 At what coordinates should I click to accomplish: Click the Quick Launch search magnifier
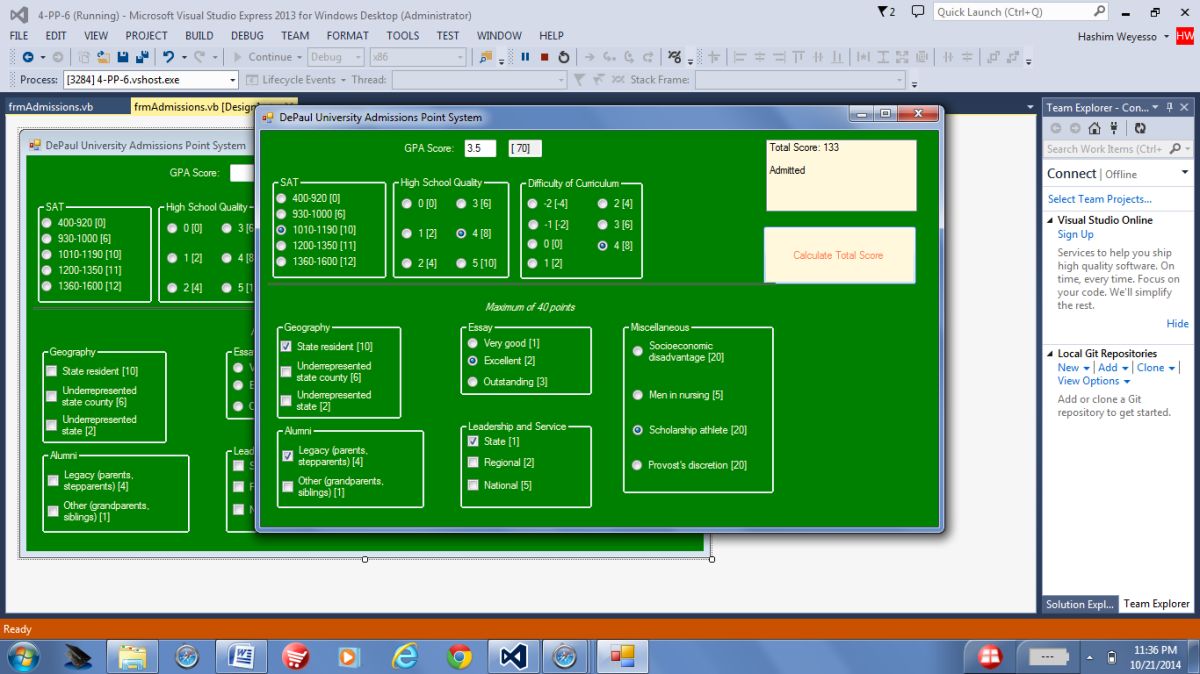1099,12
